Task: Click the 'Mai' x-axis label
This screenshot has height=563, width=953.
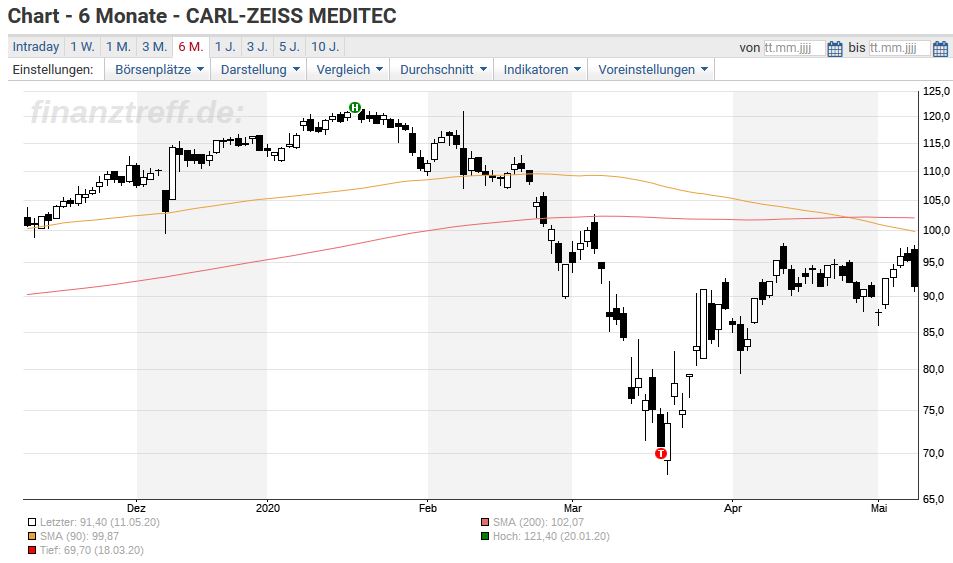Action: click(879, 508)
